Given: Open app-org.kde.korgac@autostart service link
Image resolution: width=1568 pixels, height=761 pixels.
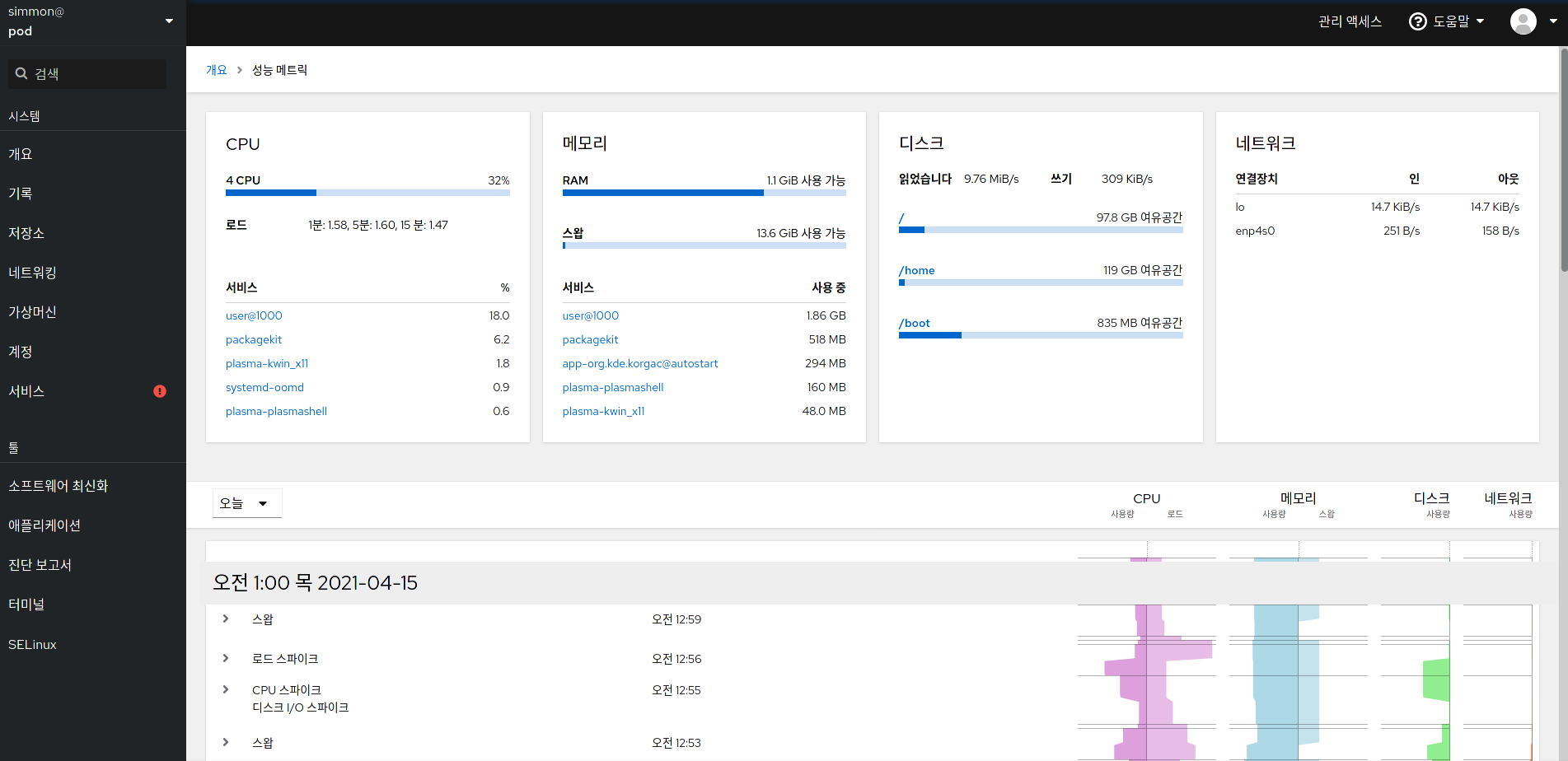Looking at the screenshot, I should pos(640,363).
